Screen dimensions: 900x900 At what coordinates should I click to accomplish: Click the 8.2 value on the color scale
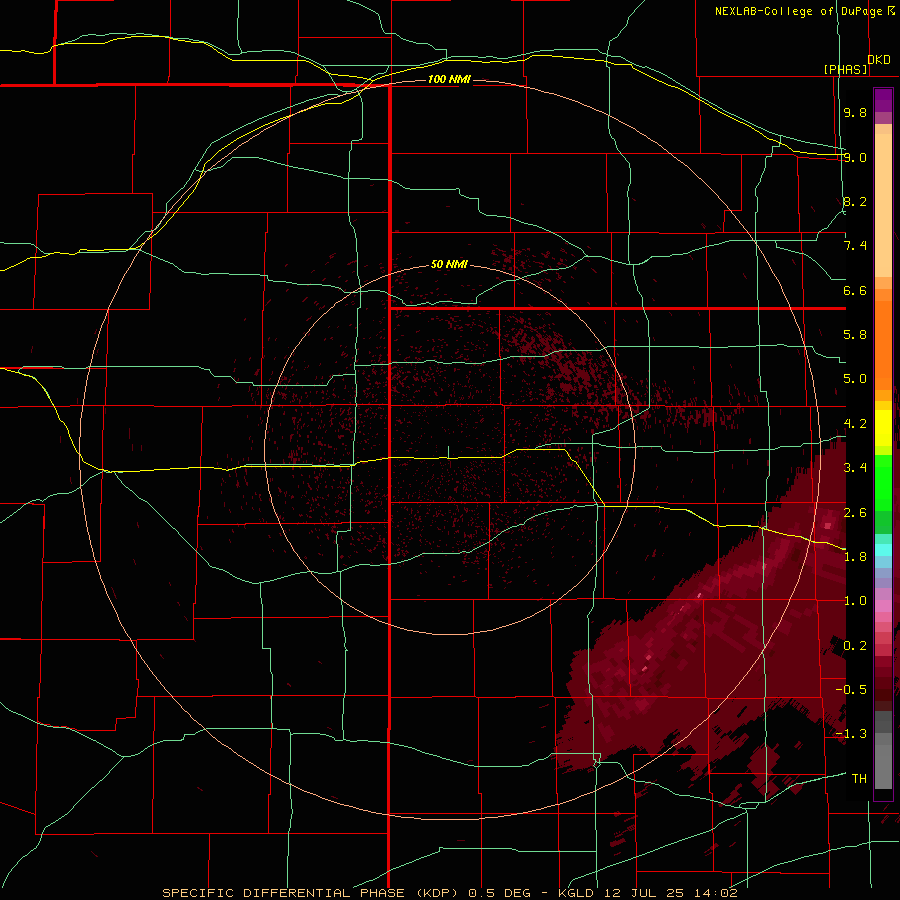pyautogui.click(x=855, y=201)
